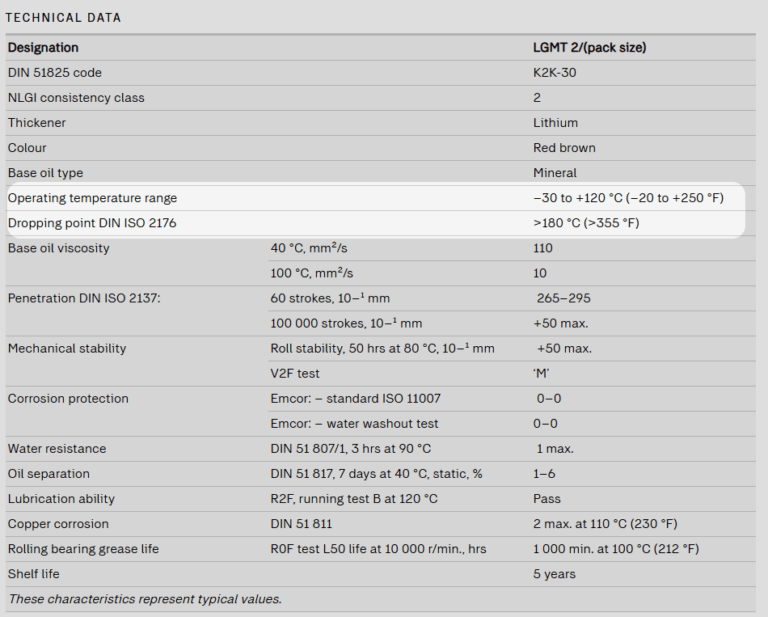The image size is (768, 617).
Task: Select the 265–295 penetration value
Action: click(x=564, y=298)
